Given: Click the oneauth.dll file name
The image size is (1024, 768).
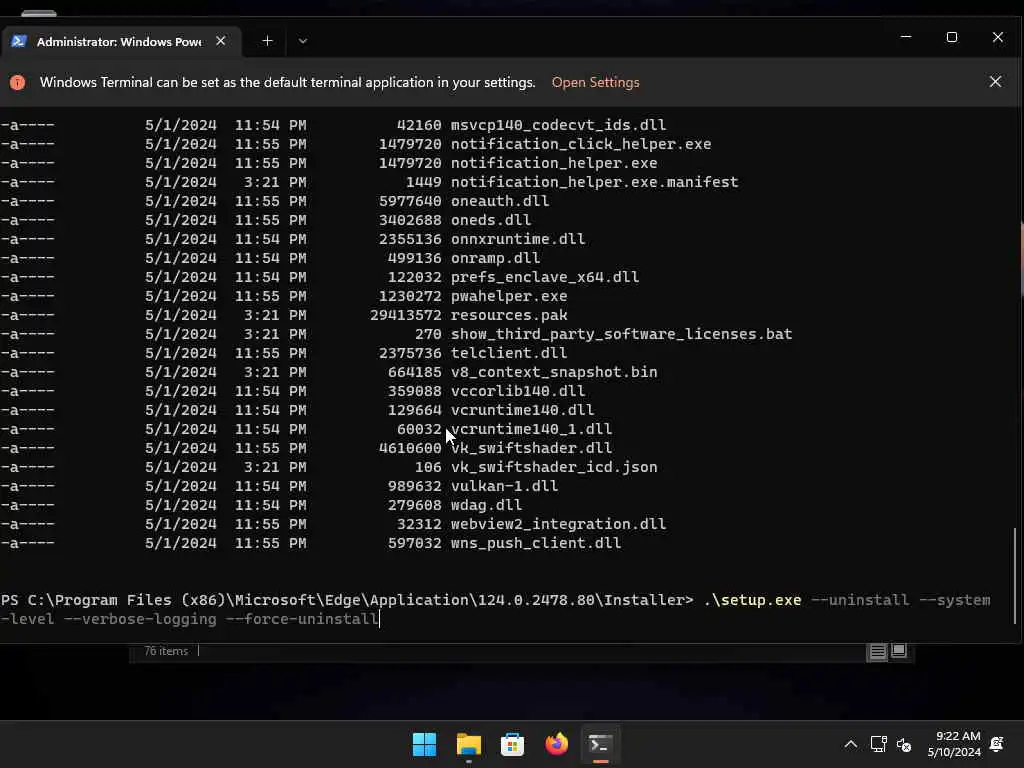Looking at the screenshot, I should (500, 200).
